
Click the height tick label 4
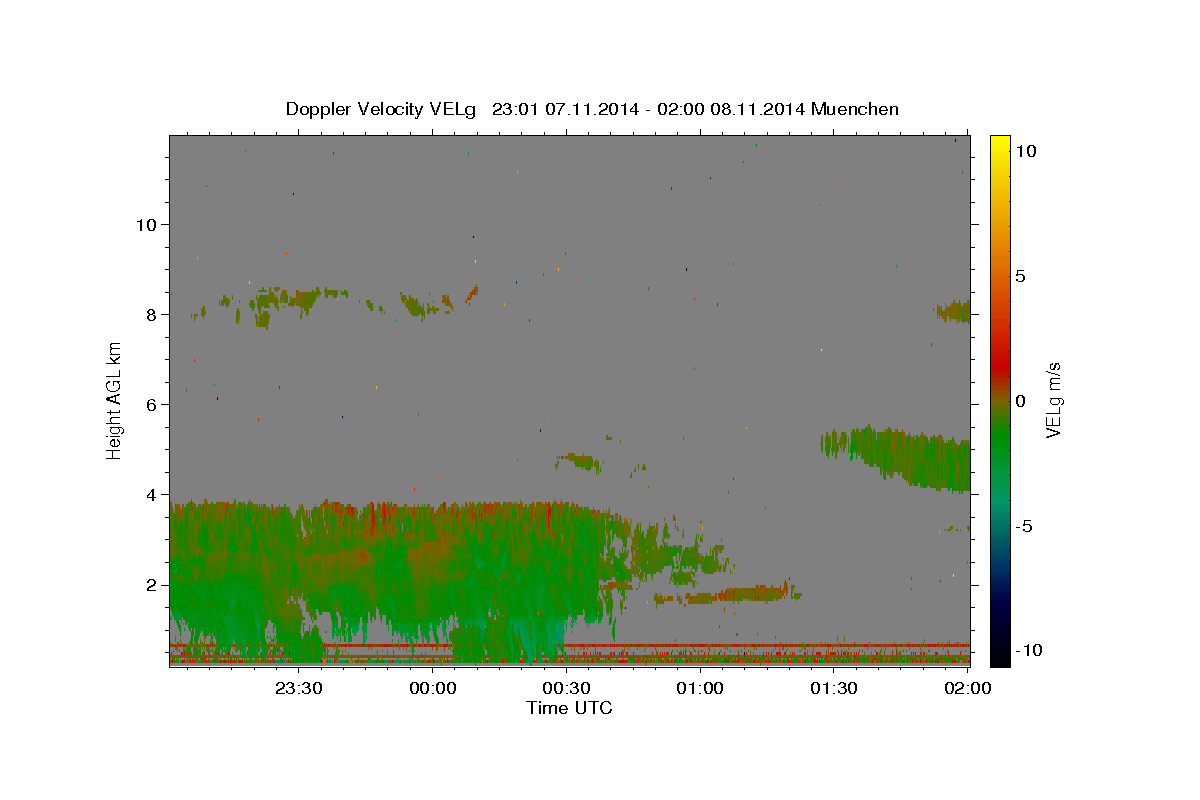click(x=150, y=494)
